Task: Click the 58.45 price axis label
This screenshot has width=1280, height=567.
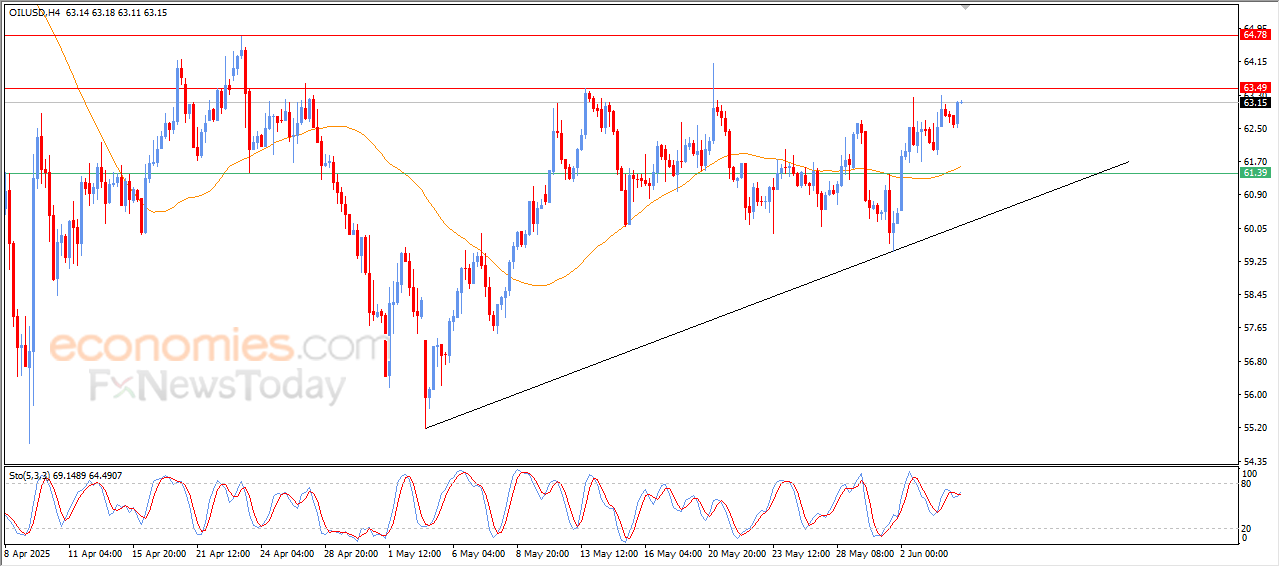Action: [1255, 294]
